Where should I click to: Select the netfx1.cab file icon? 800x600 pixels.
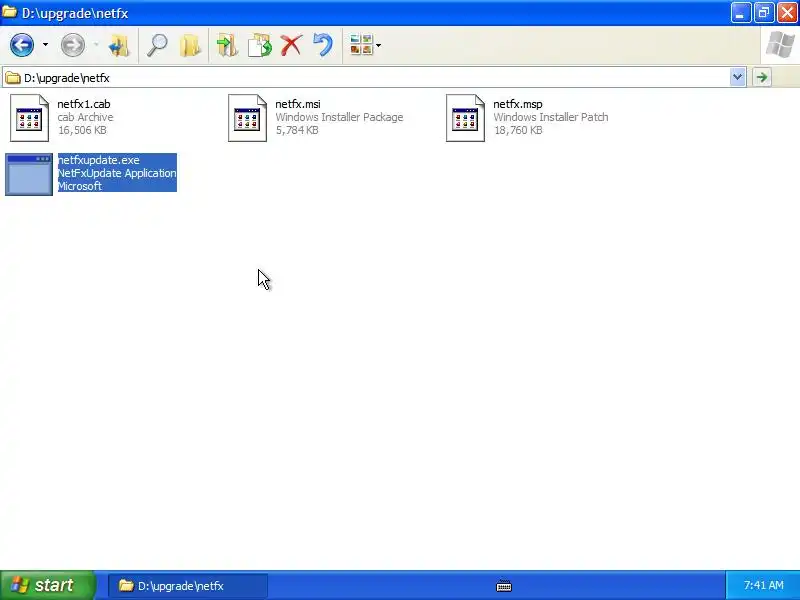pos(29,118)
